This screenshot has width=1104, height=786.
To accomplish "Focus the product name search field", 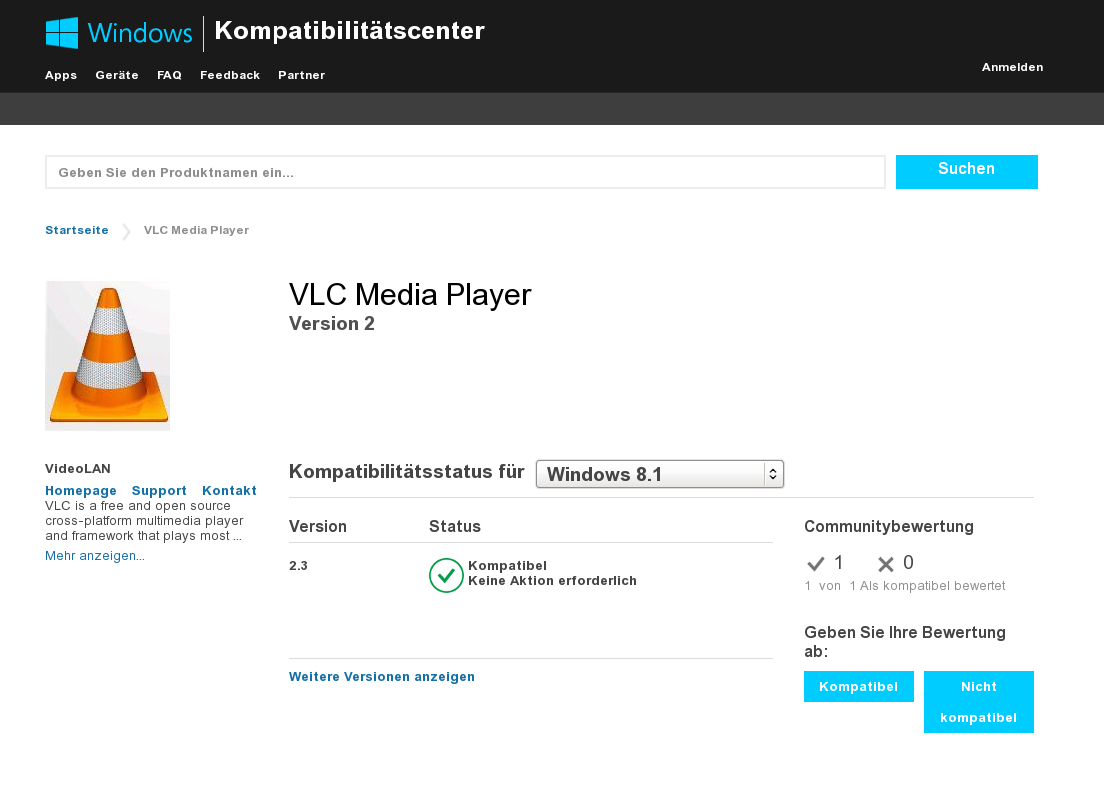I will click(x=465, y=173).
